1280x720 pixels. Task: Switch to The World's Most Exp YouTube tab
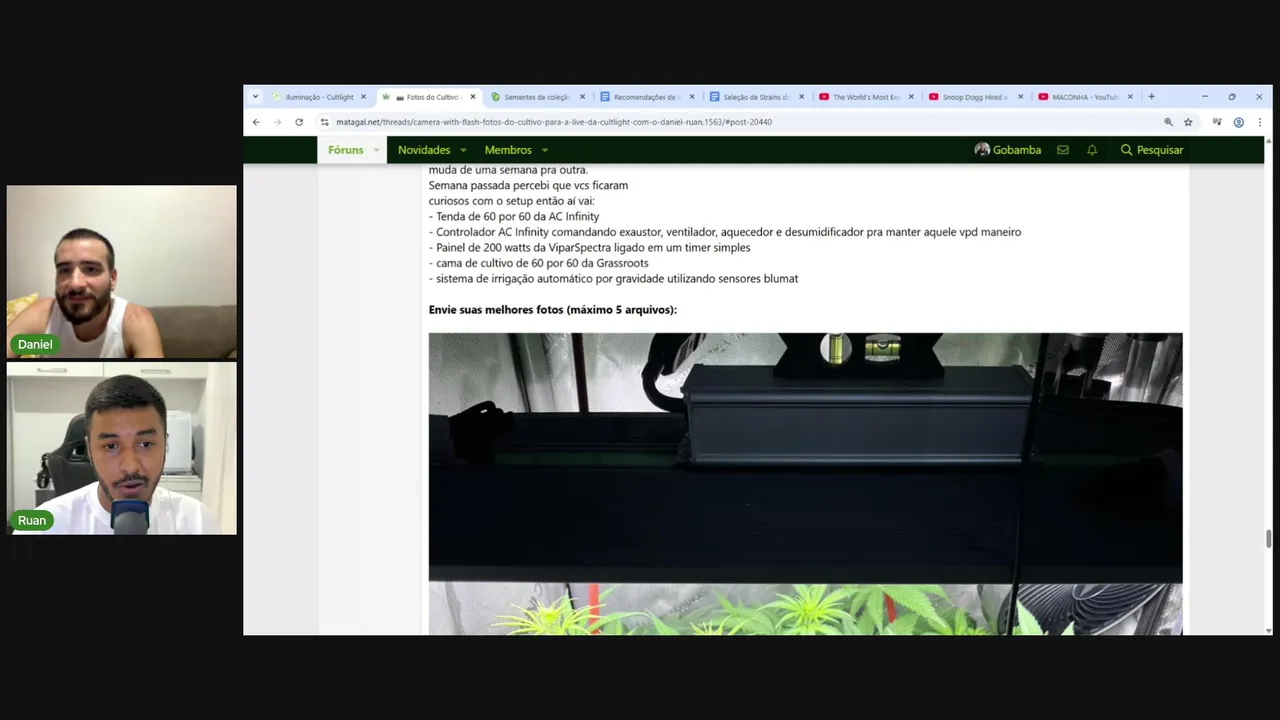pos(865,97)
